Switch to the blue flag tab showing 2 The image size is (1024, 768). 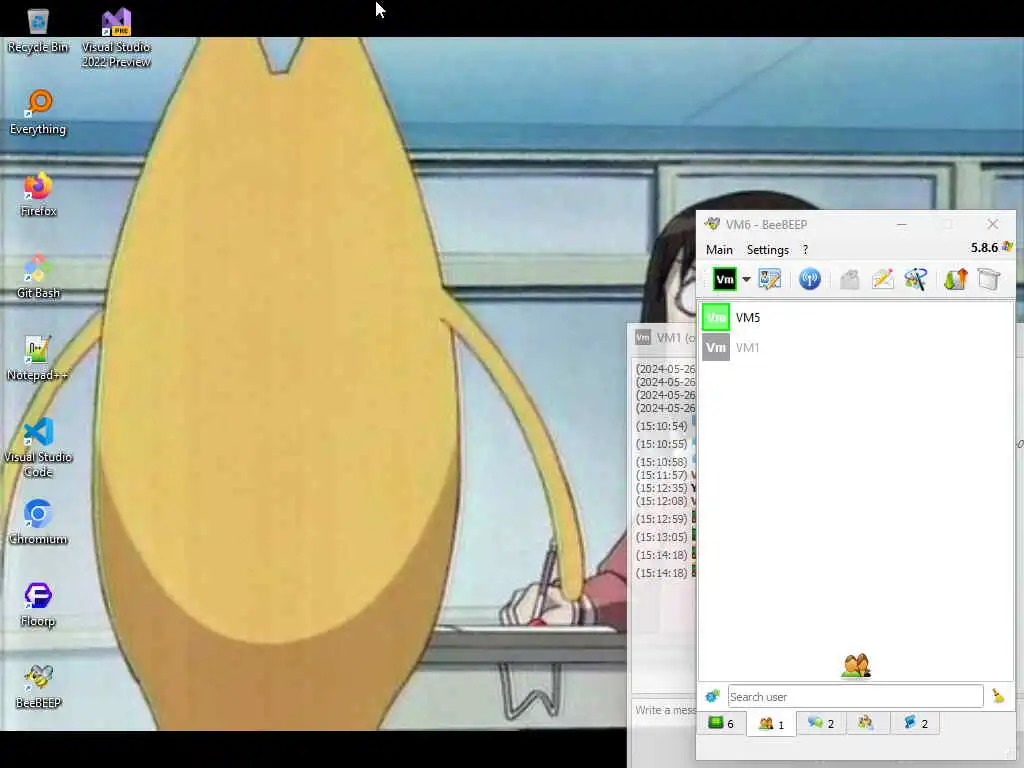915,723
